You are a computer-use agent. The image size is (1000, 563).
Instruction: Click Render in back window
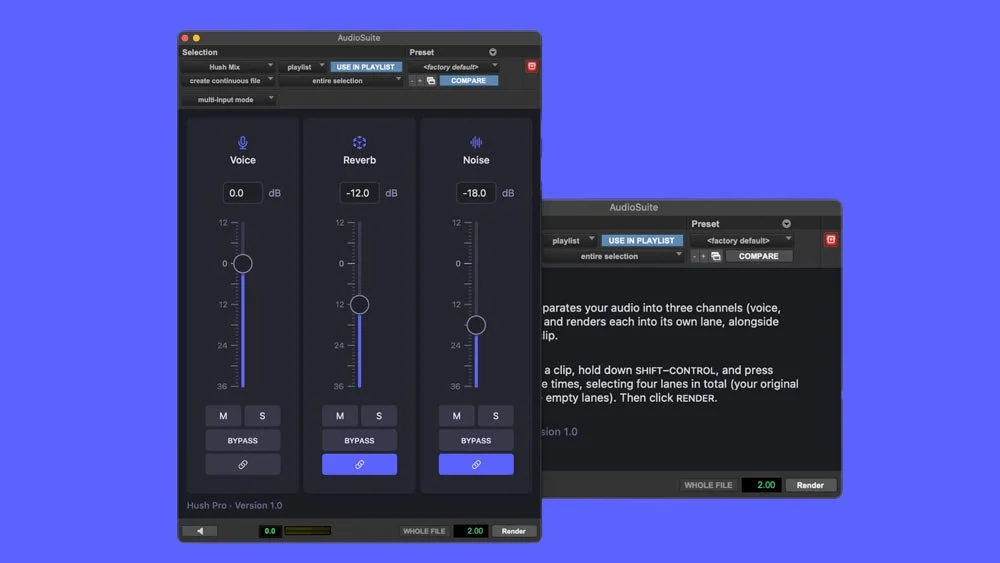pos(810,485)
